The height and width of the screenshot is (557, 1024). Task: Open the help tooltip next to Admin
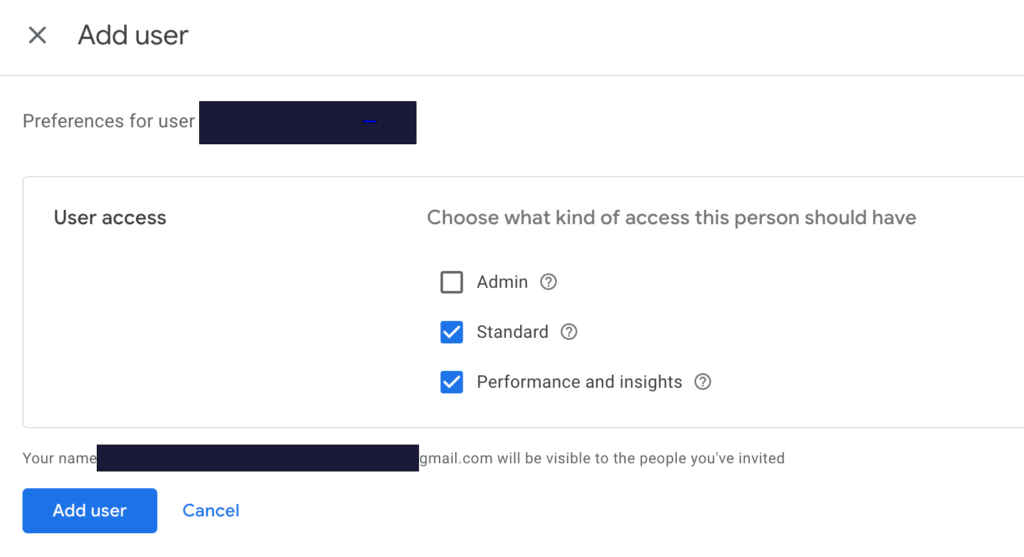pyautogui.click(x=549, y=282)
